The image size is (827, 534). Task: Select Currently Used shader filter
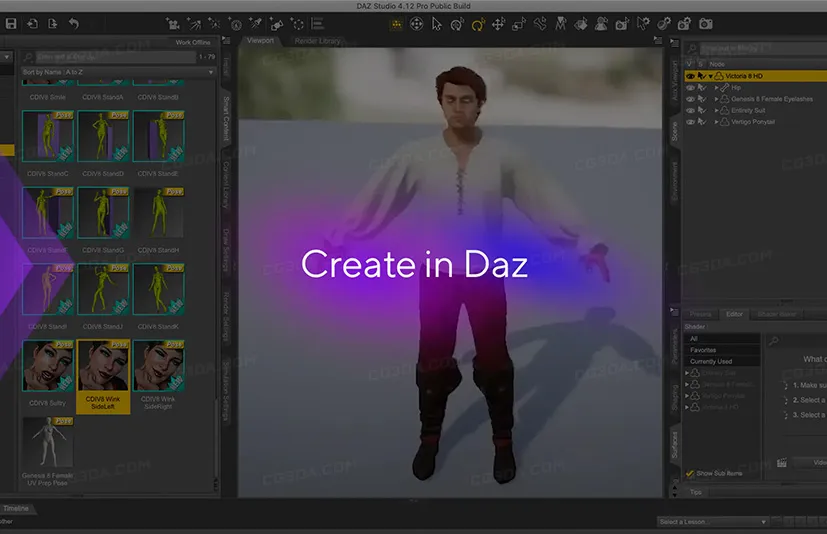click(711, 361)
